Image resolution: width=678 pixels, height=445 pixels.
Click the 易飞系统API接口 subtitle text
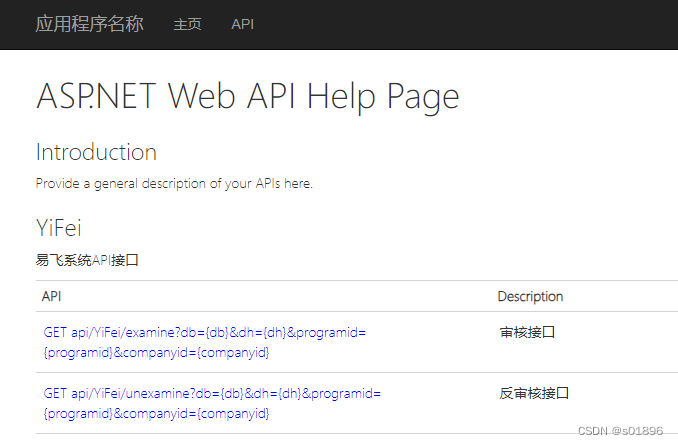(x=87, y=261)
